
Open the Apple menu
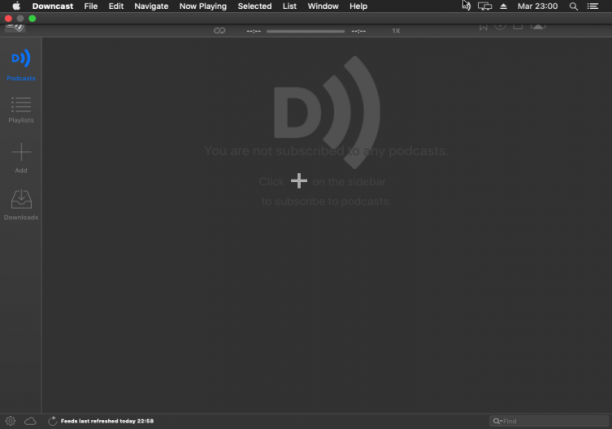16,6
